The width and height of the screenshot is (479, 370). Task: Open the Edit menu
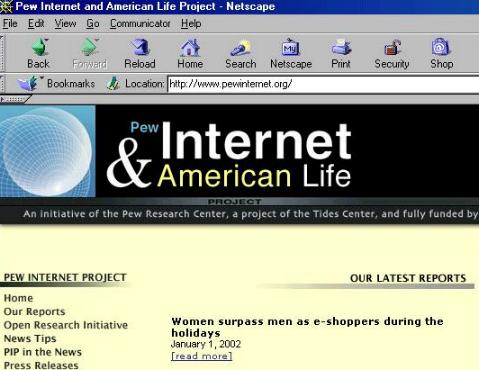pos(36,24)
